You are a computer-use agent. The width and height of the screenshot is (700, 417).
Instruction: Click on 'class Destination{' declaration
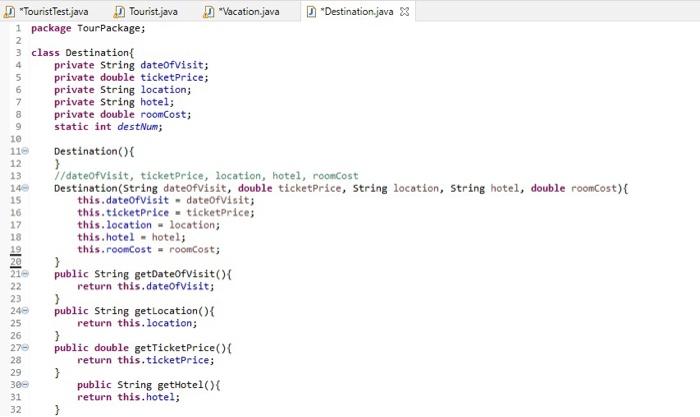click(x=83, y=53)
